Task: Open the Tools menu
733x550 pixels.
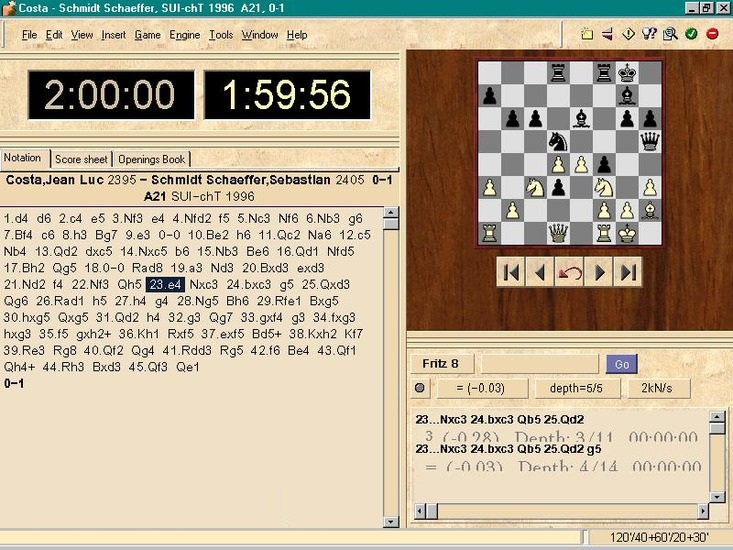Action: click(x=220, y=35)
